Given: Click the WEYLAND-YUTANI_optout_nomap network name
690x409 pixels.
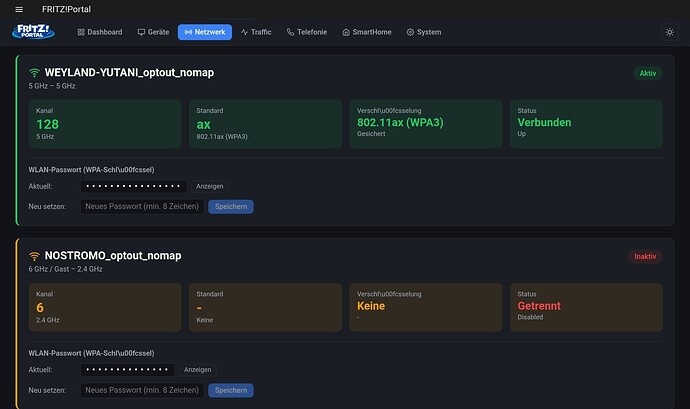Looking at the screenshot, I should pyautogui.click(x=129, y=73).
